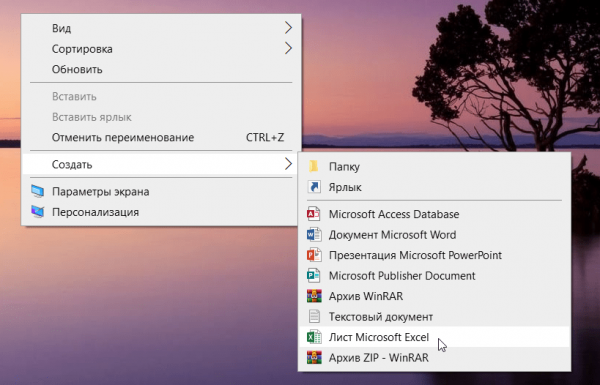The height and width of the screenshot is (385, 600).
Task: Click the monitor icon beside Параметры экрана
Action: [x=38, y=191]
